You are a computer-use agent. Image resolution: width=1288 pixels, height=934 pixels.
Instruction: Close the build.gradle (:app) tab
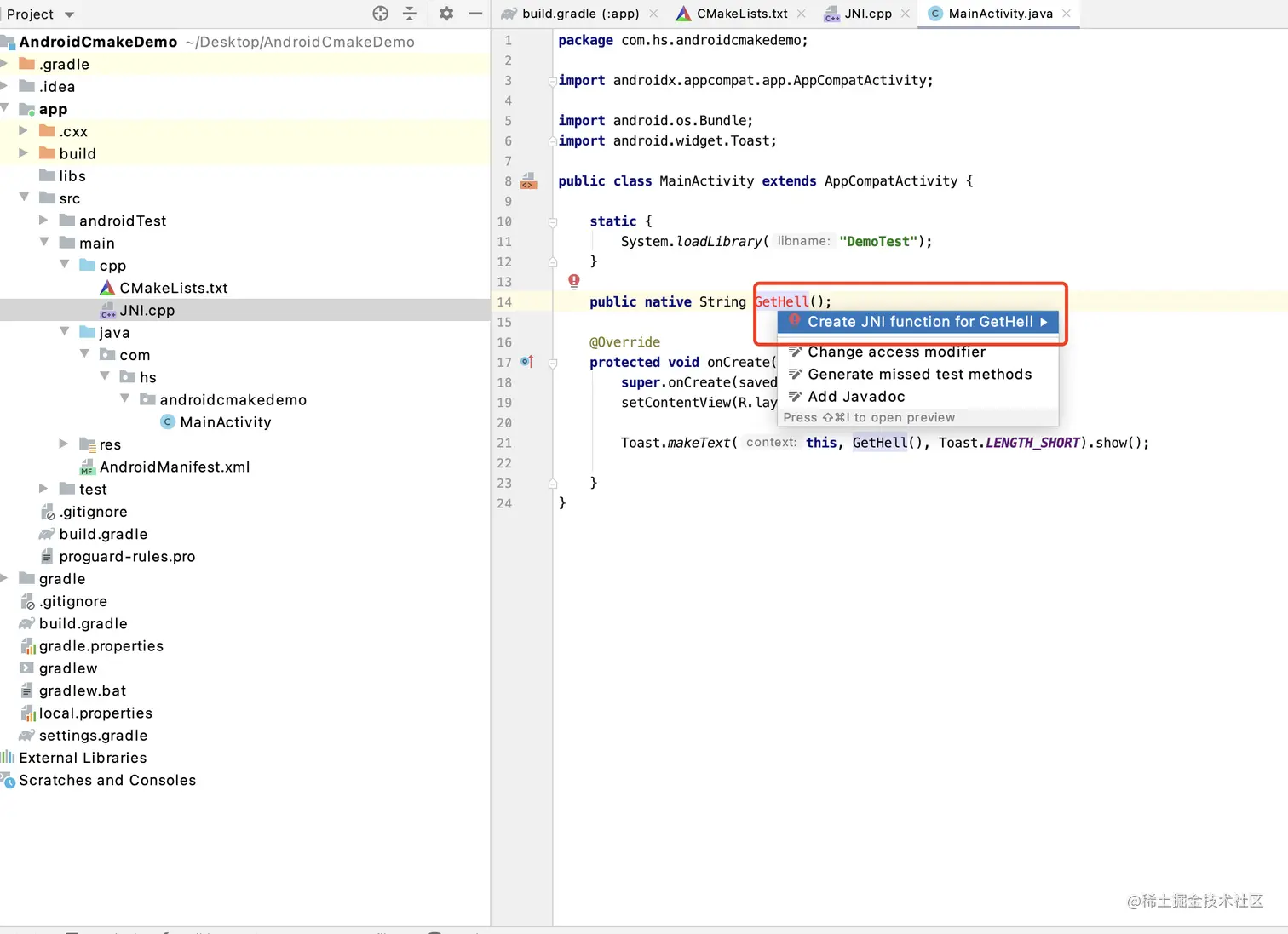pos(653,14)
